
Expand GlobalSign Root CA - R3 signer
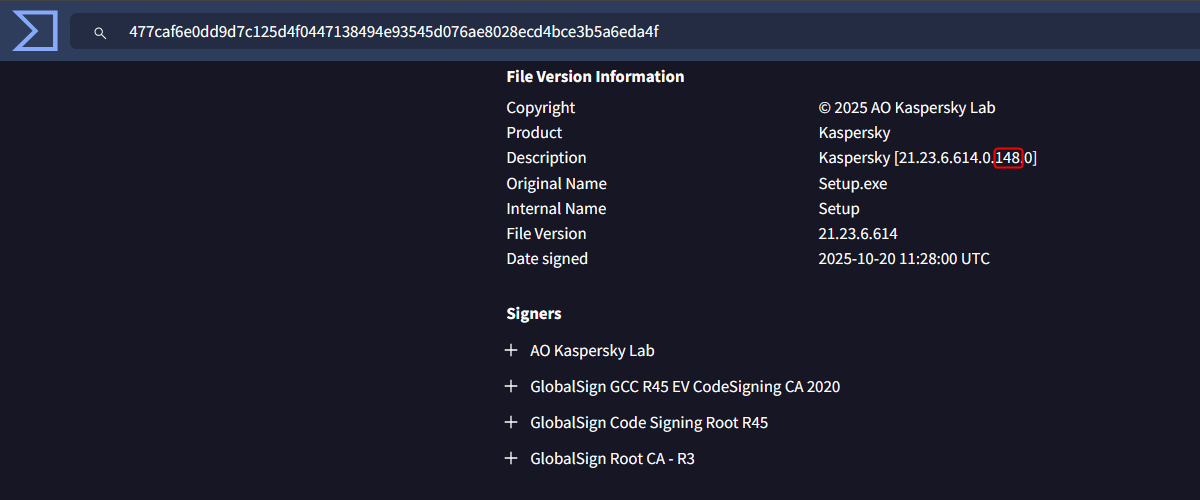511,458
